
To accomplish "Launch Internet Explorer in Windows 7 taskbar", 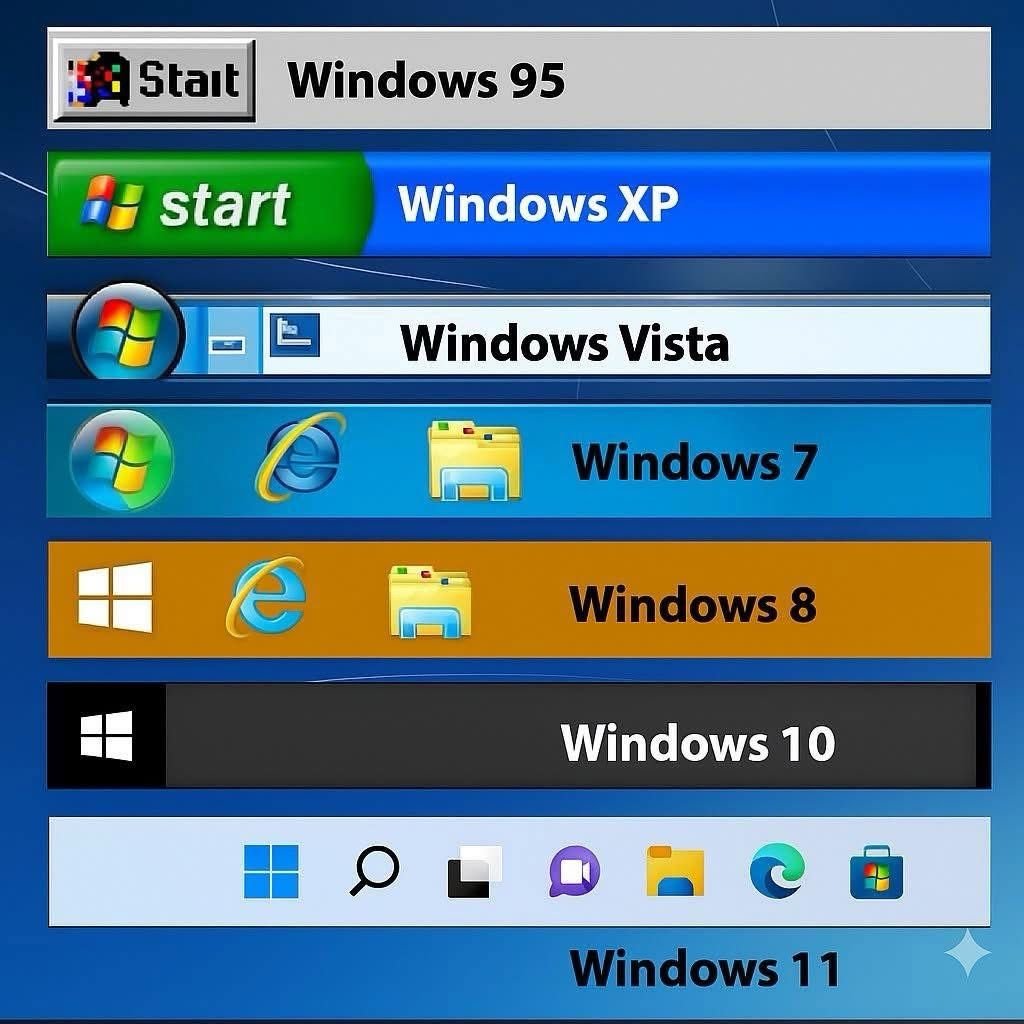I will pos(300,457).
